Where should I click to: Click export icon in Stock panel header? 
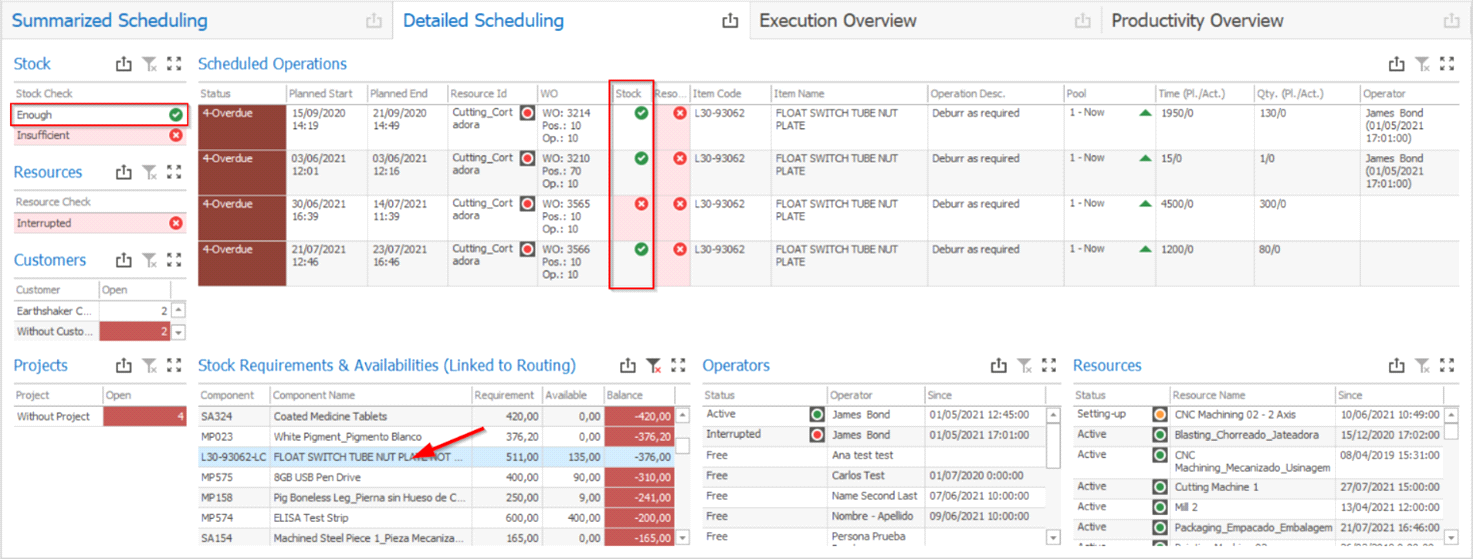124,64
